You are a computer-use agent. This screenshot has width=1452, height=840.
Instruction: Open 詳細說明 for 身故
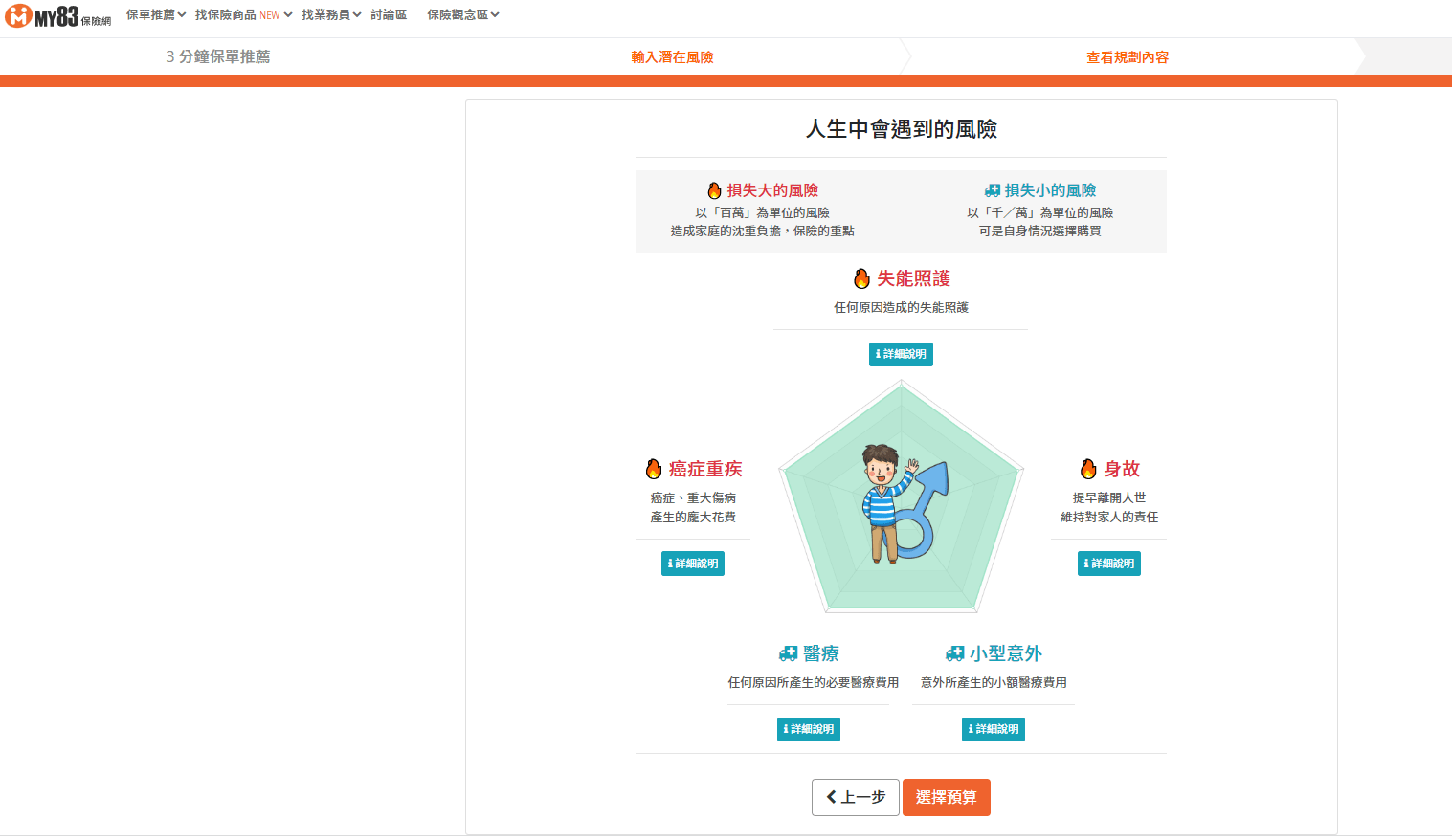point(1109,564)
